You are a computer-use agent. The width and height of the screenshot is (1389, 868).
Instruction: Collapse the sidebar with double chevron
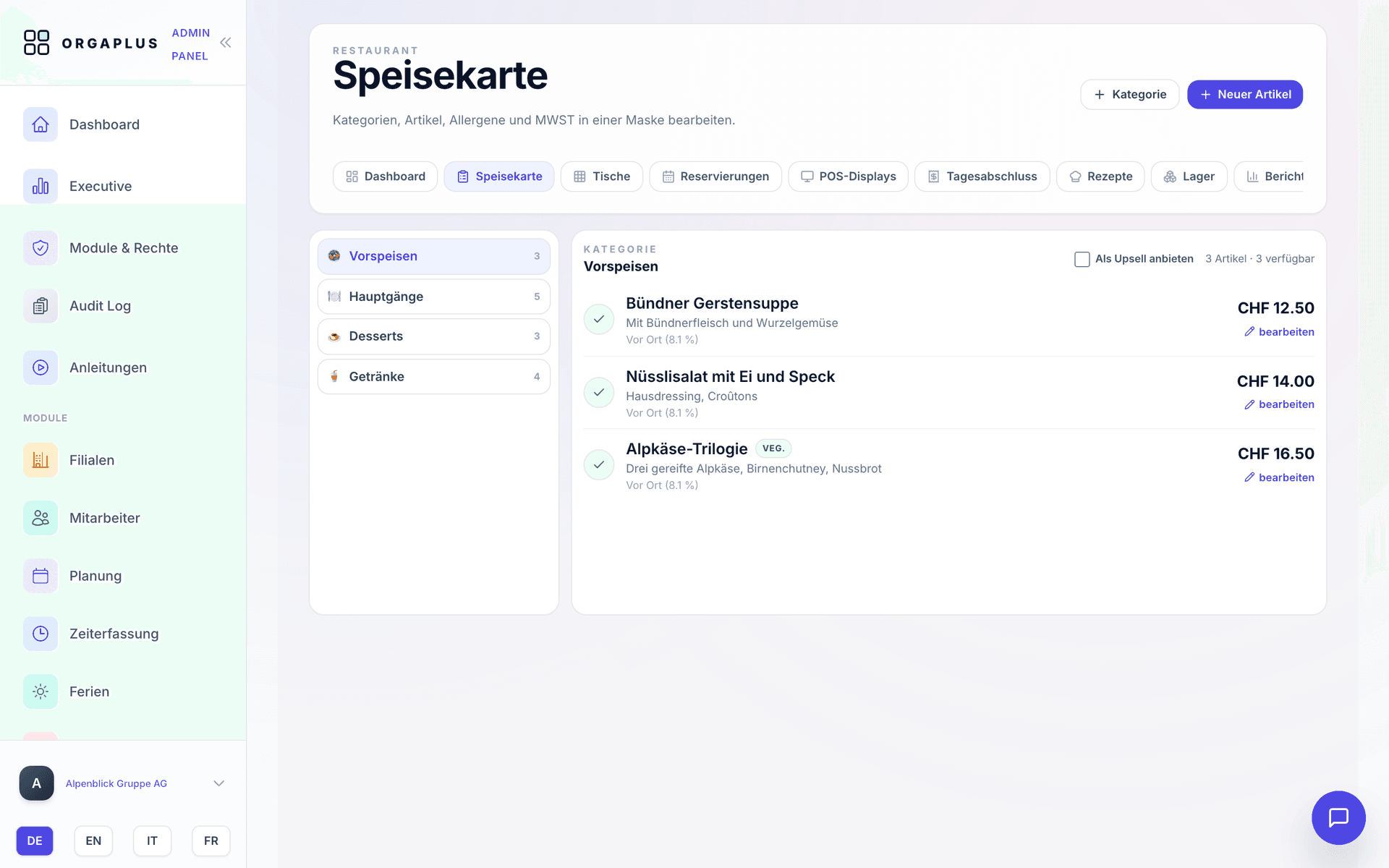pos(226,43)
